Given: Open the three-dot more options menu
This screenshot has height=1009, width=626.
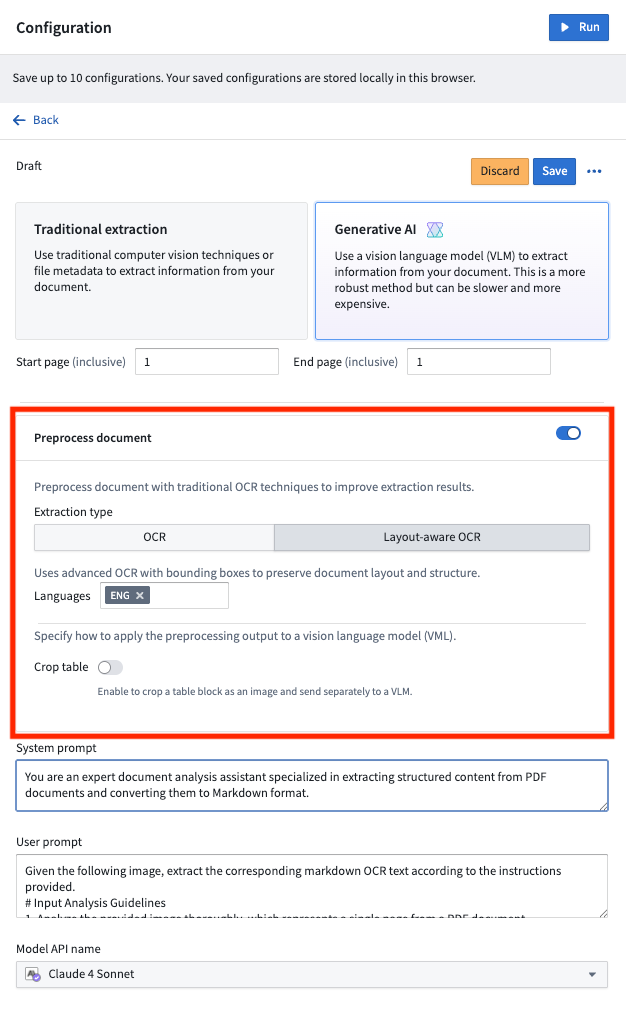Looking at the screenshot, I should [594, 171].
